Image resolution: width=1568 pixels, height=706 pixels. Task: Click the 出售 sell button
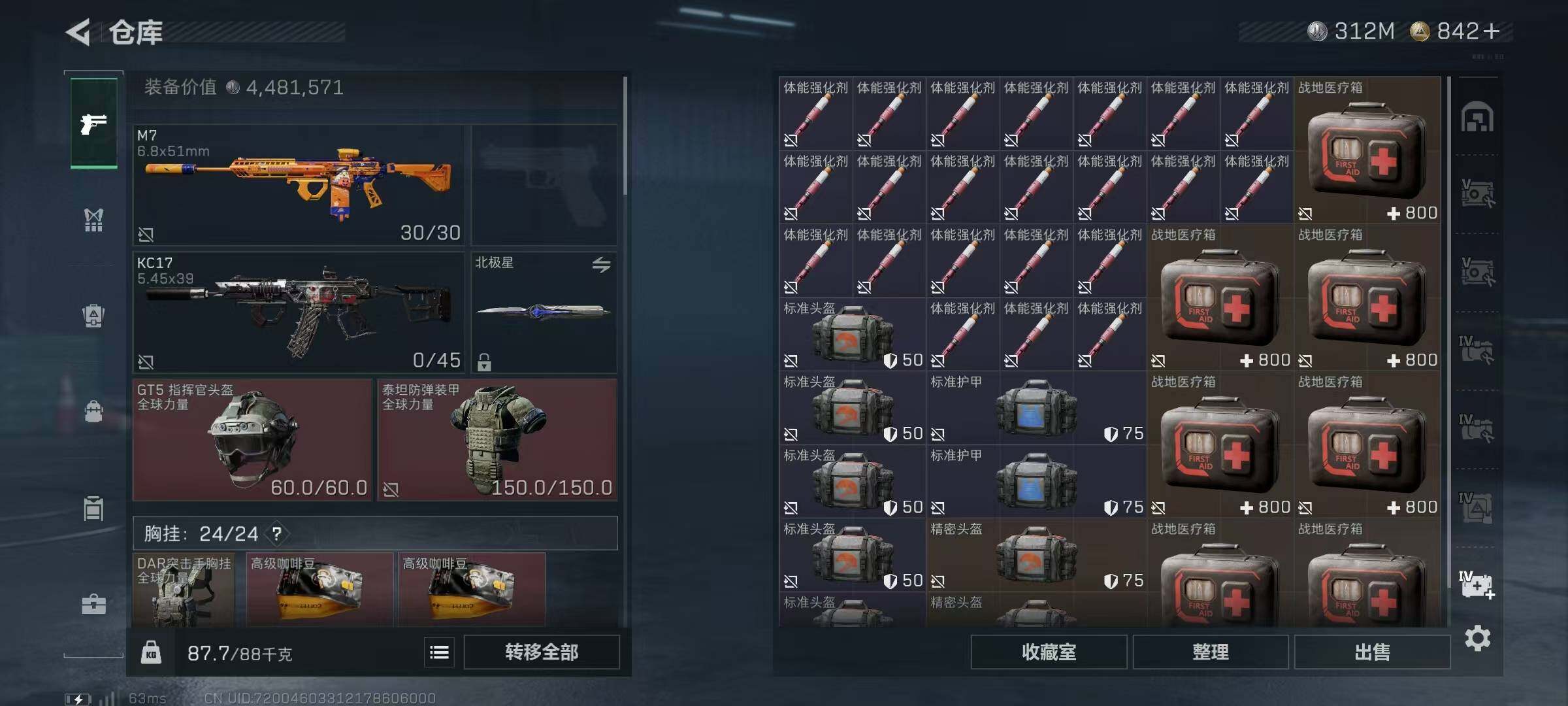pyautogui.click(x=1372, y=652)
